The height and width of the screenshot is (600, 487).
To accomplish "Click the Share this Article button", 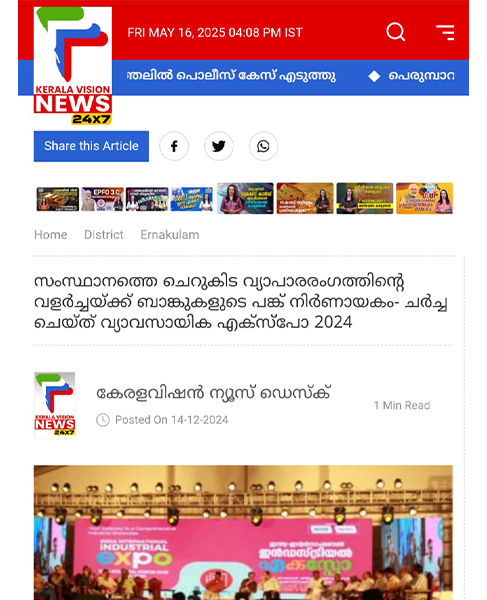I will pos(91,146).
